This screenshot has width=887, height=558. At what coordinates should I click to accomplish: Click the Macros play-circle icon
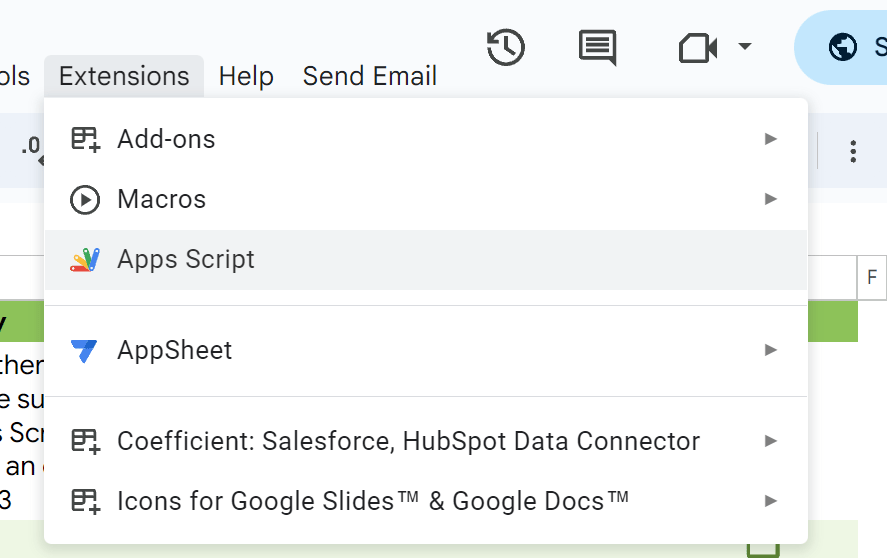[85, 200]
